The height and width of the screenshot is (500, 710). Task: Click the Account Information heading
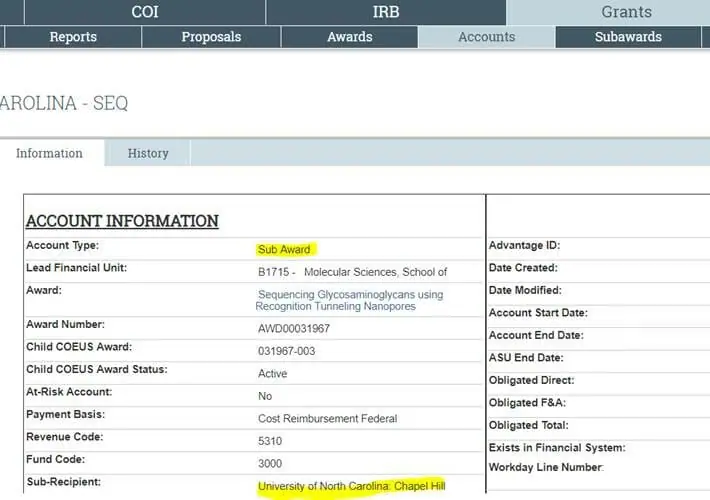122,221
